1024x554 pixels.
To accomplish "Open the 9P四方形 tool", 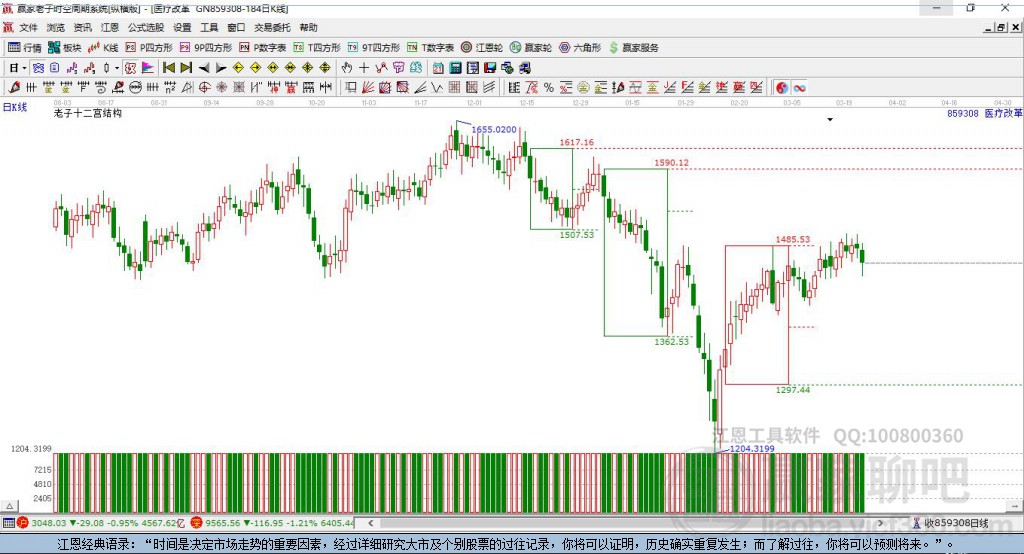I will (x=206, y=48).
